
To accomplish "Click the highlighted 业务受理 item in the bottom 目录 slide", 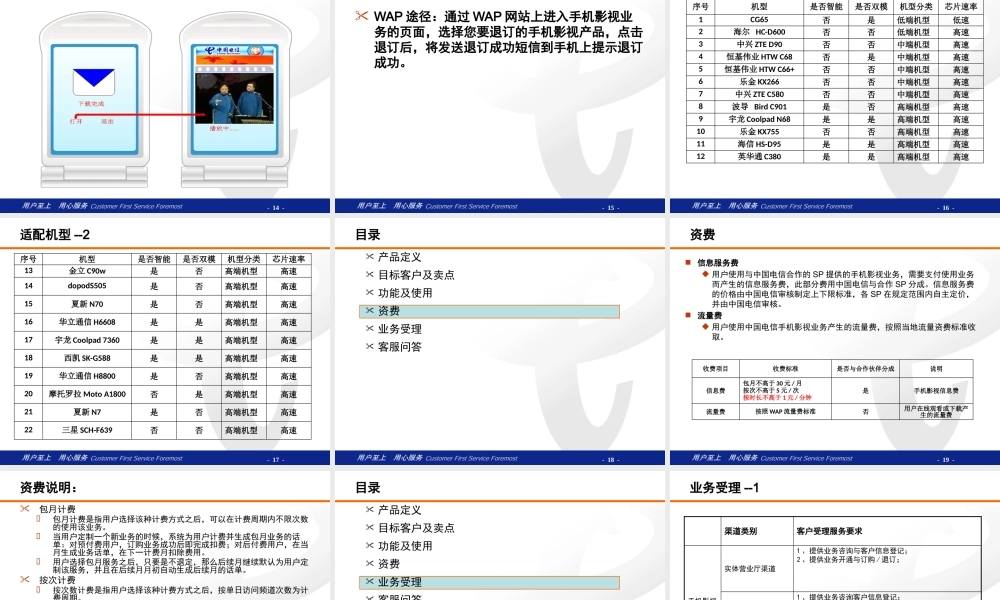I will point(489,582).
